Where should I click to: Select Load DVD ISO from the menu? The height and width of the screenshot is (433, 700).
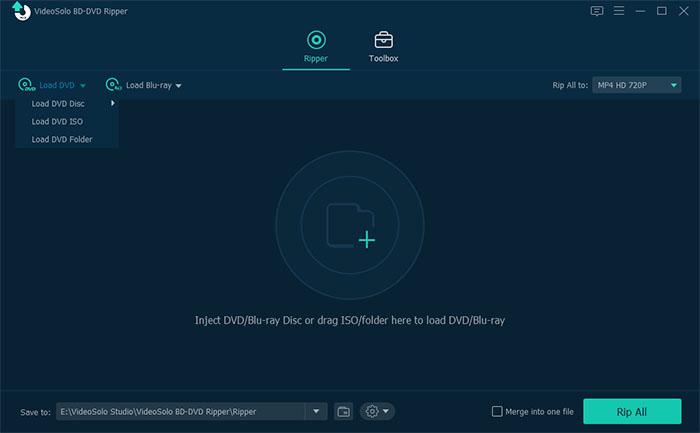[57, 121]
